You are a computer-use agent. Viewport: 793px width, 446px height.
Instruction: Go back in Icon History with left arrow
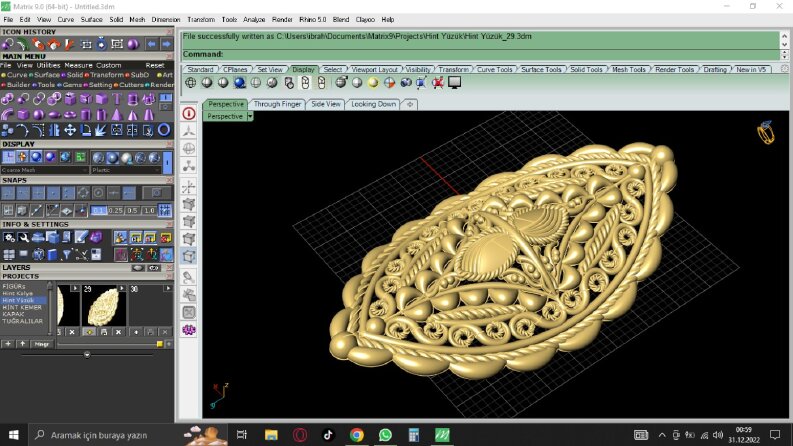point(151,44)
